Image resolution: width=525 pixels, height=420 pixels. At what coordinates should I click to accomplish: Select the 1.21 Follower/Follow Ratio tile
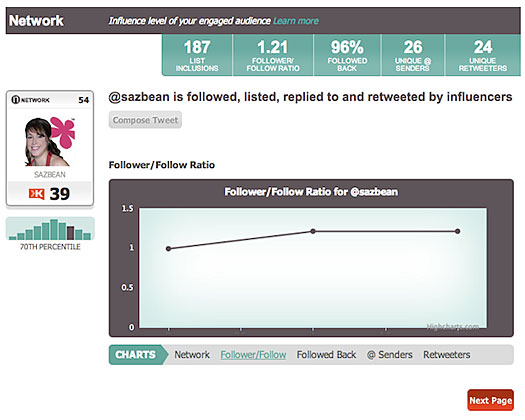coord(273,55)
